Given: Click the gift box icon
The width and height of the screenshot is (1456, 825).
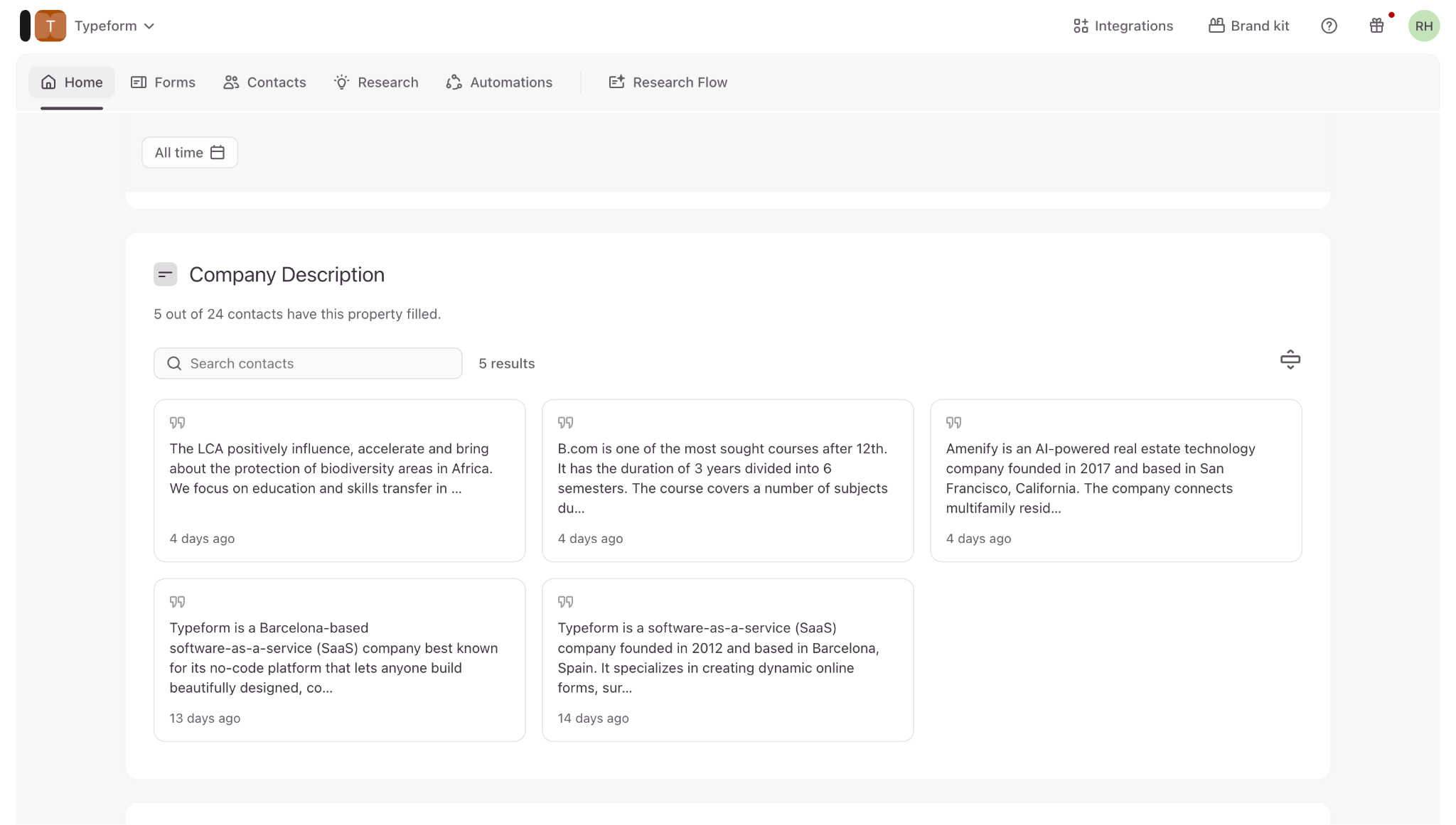Looking at the screenshot, I should pyautogui.click(x=1376, y=26).
